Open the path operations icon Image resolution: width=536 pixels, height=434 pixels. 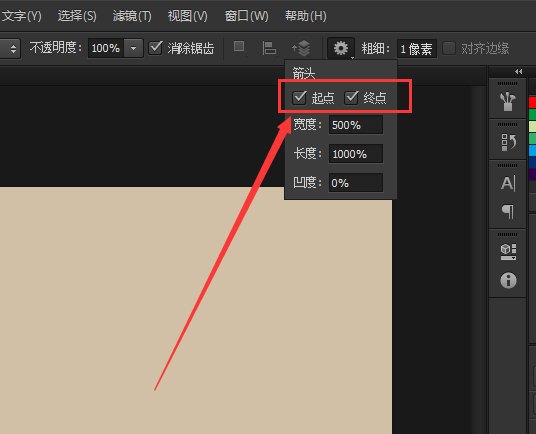(x=239, y=47)
